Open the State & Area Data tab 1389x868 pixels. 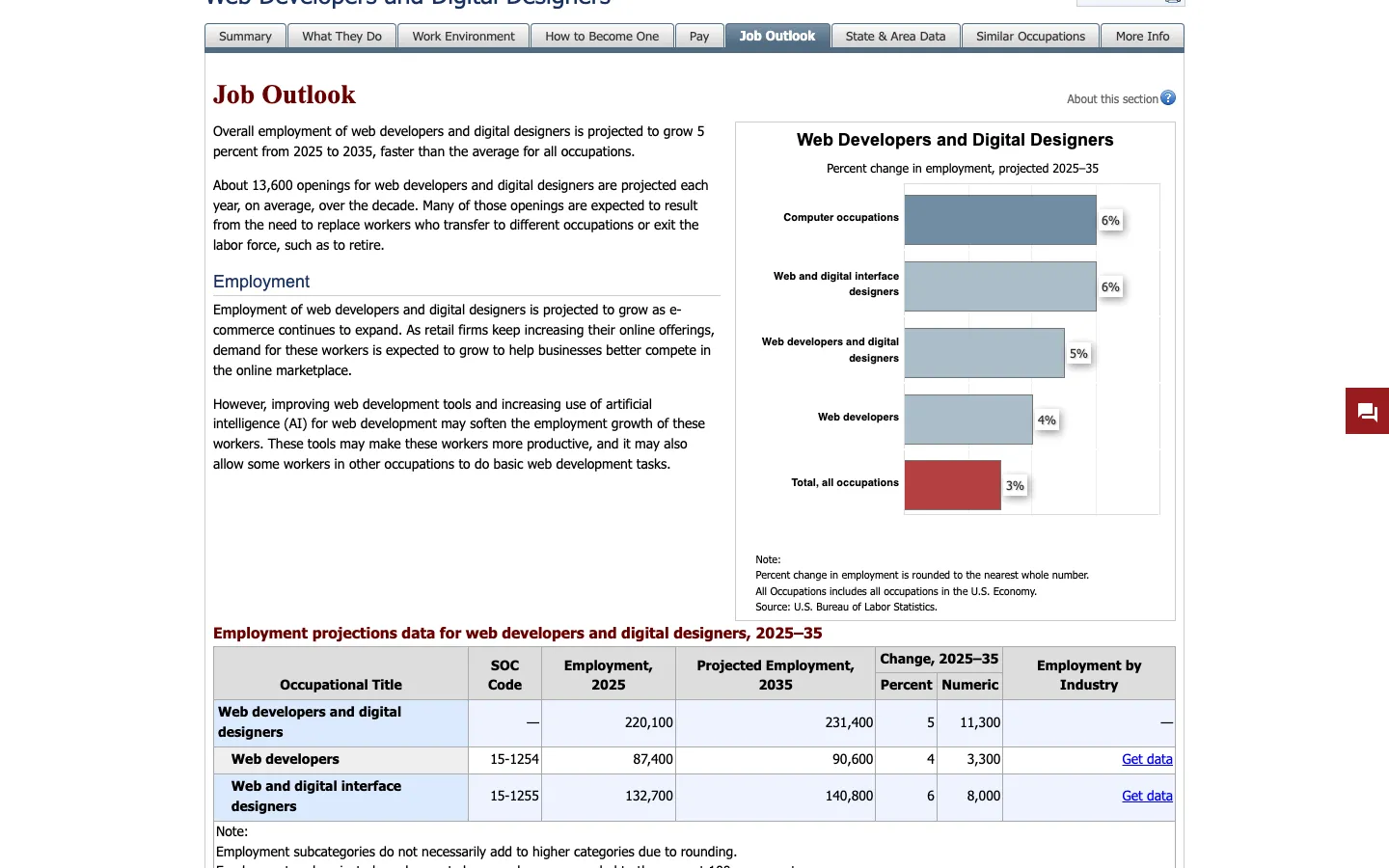point(895,37)
